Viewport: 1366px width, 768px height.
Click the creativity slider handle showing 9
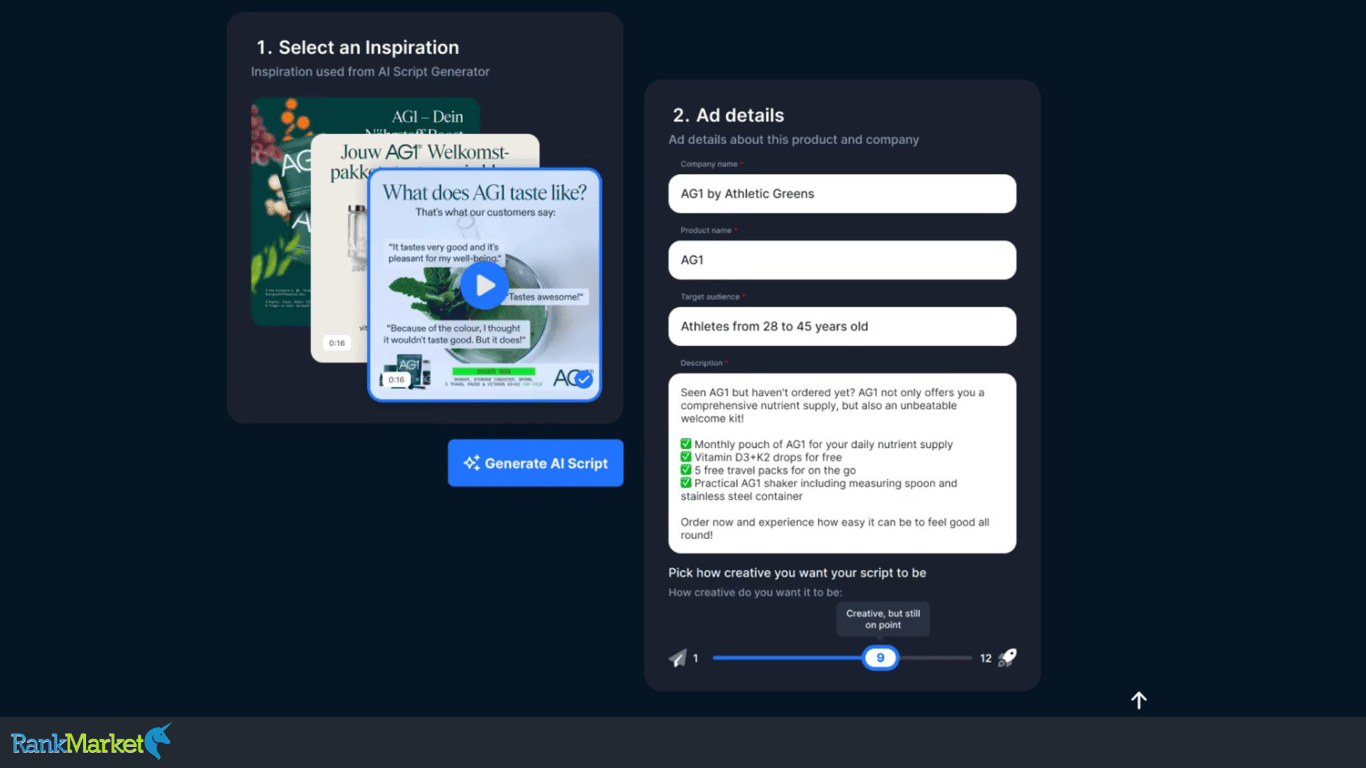(x=880, y=657)
